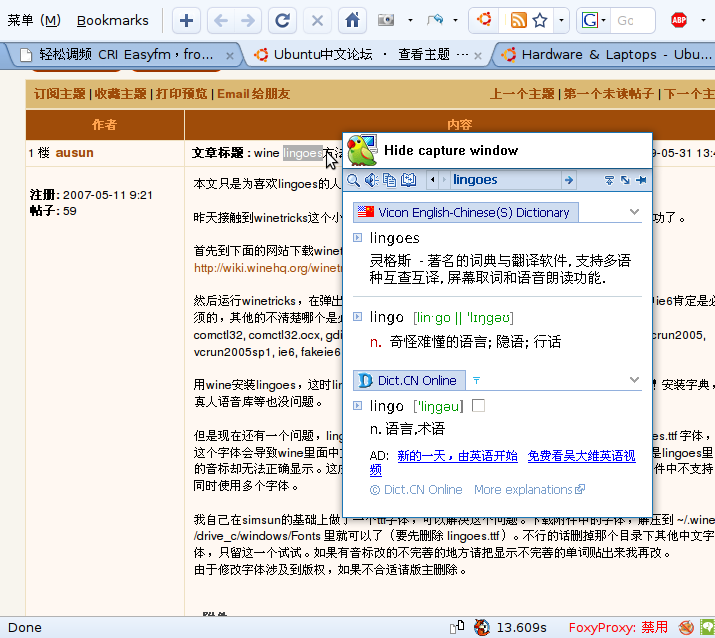Click the blue reply-arrow toolbar icon
Viewport: 715px width, 638px height.
click(435, 20)
